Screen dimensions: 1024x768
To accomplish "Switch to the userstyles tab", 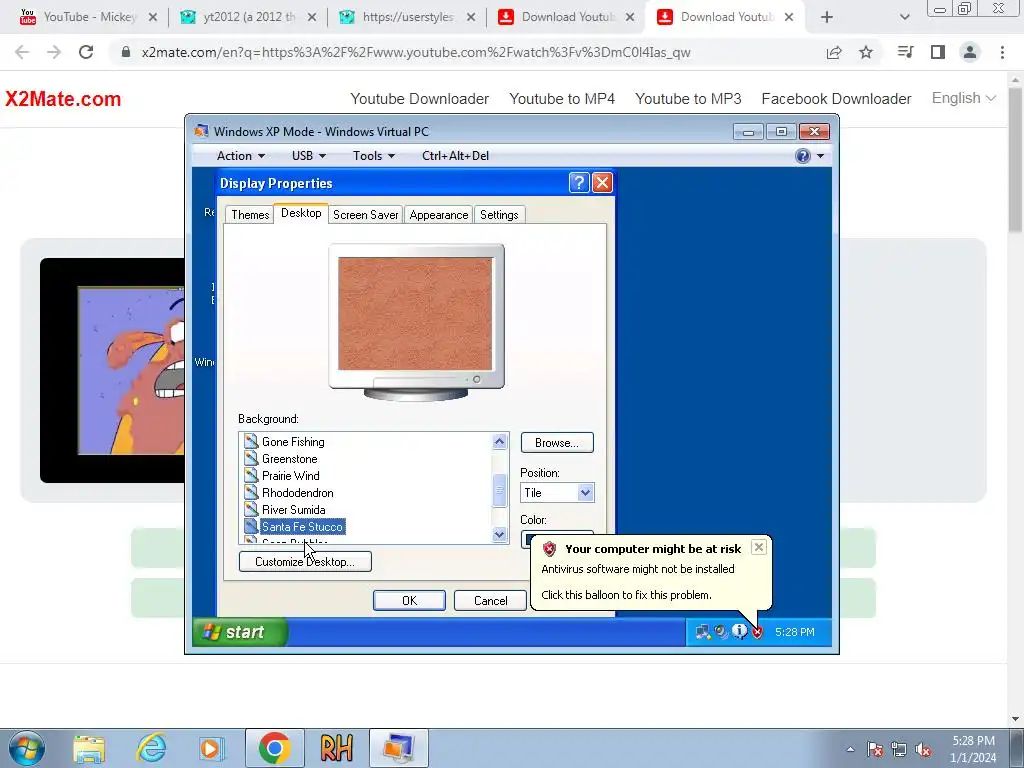I will coord(406,17).
